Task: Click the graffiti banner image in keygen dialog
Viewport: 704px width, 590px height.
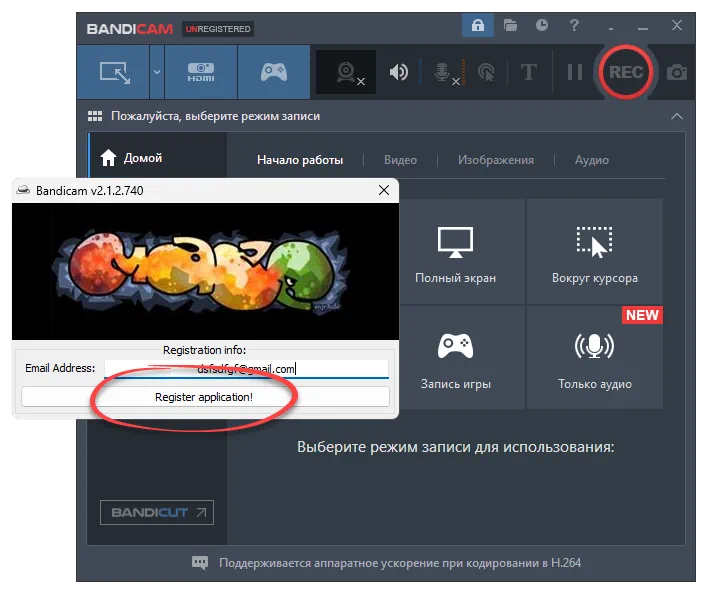Action: click(205, 271)
